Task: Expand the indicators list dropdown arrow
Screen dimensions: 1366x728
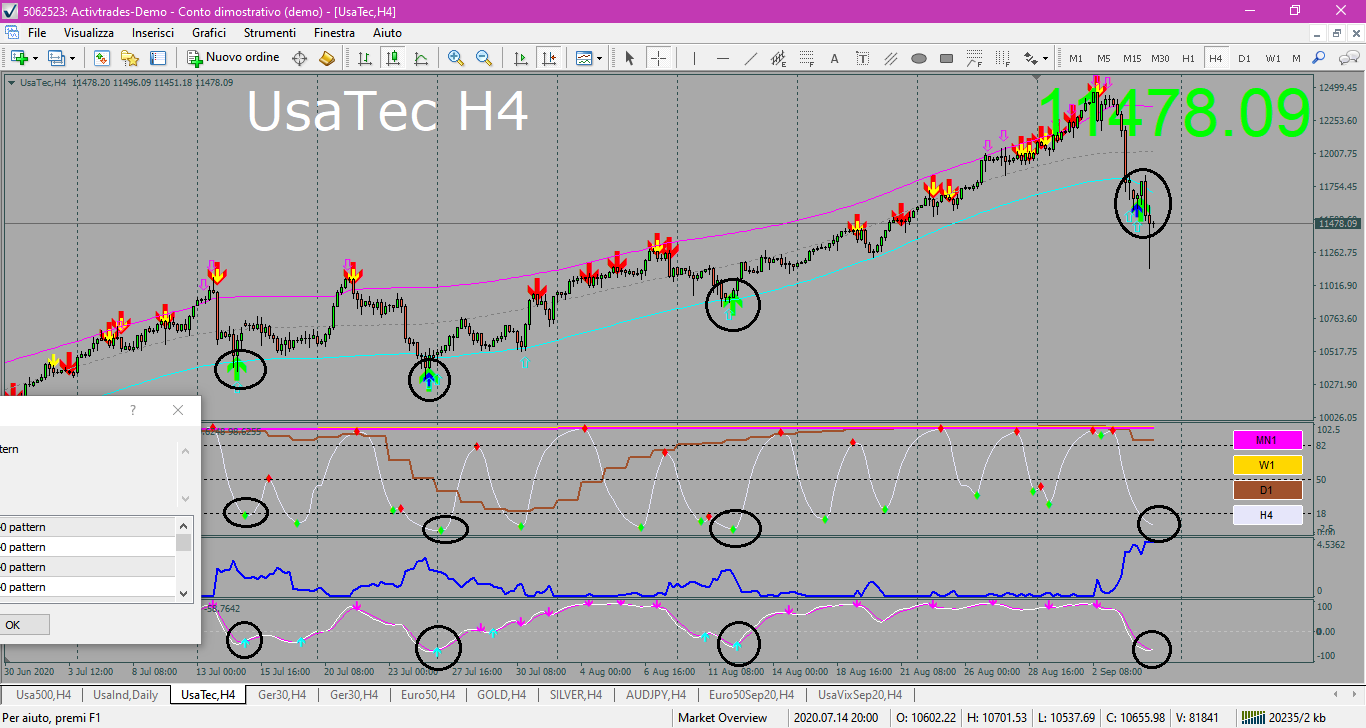Action: (599, 58)
